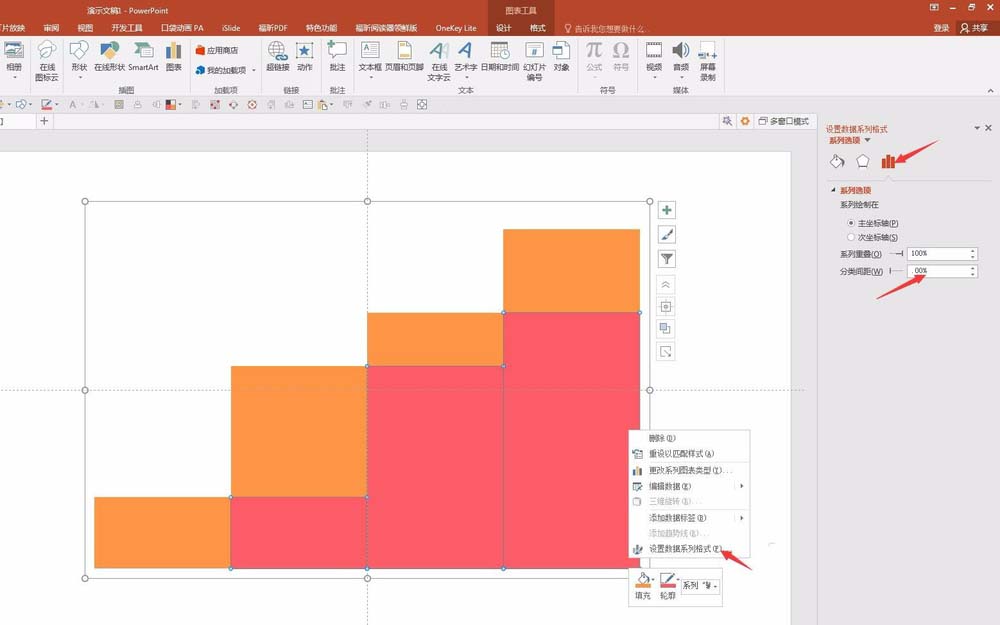The width and height of the screenshot is (1000, 625).
Task: Select the Effects pentagon icon in pane
Action: click(862, 162)
